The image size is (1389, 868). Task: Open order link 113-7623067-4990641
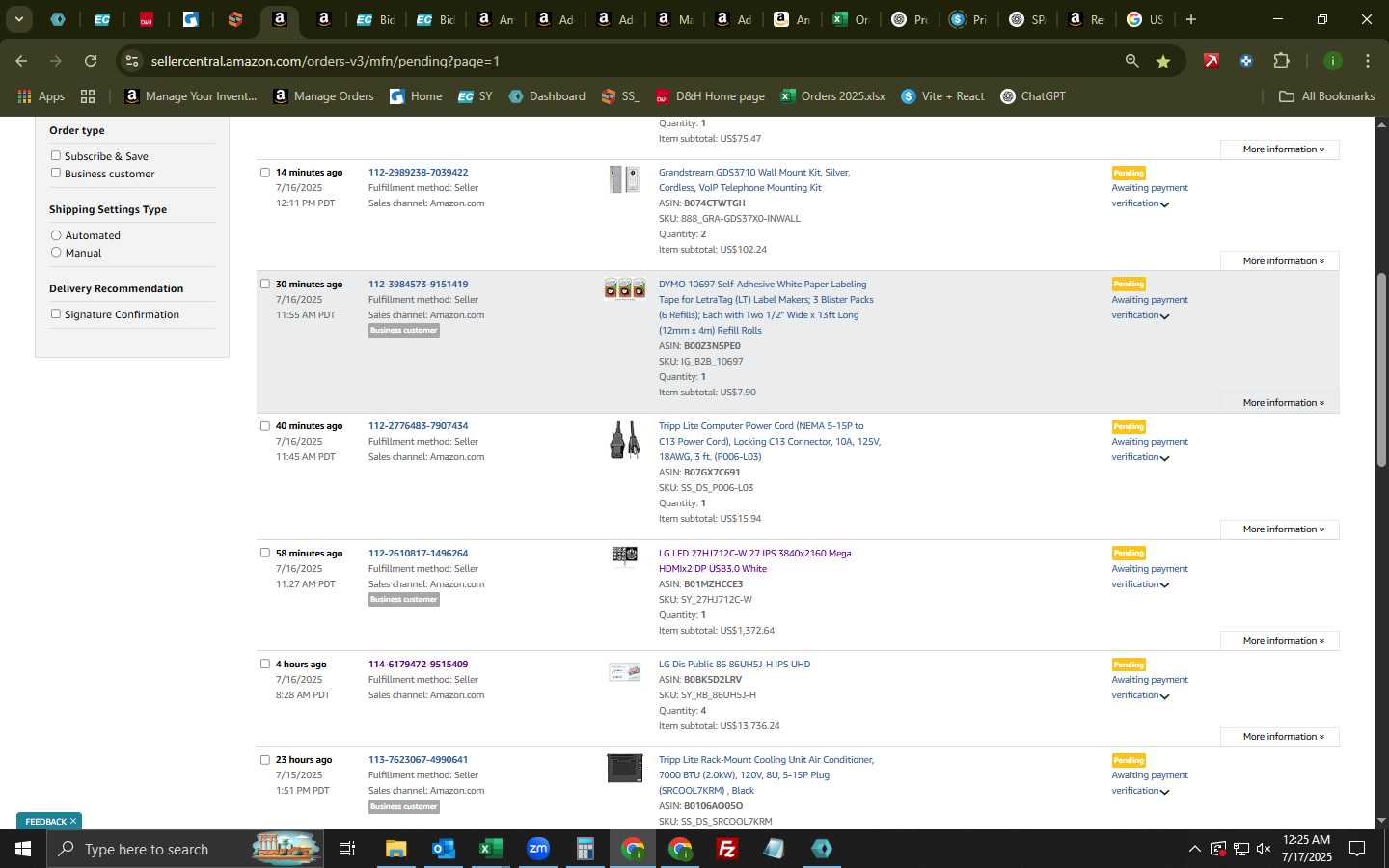tap(418, 760)
